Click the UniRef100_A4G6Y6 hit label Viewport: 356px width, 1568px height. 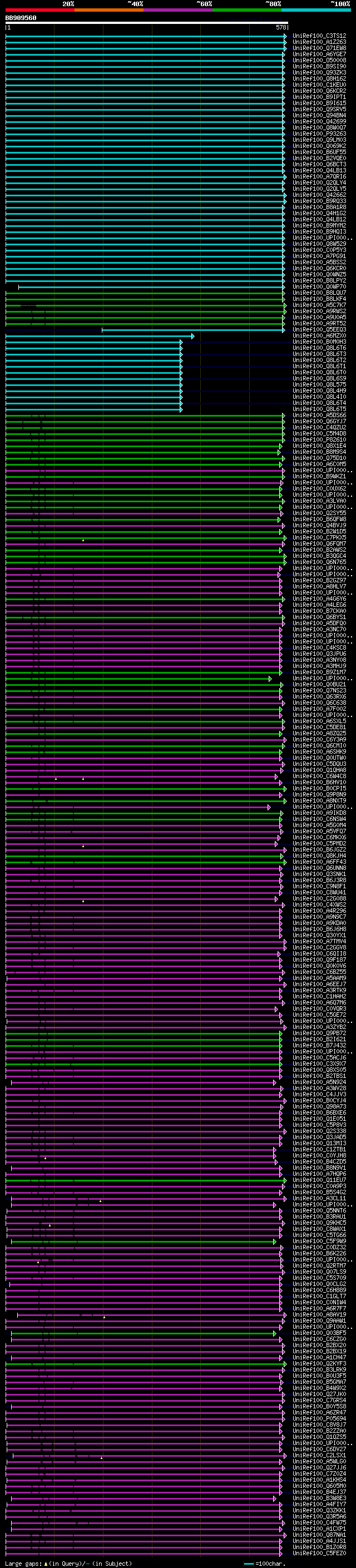[319, 598]
